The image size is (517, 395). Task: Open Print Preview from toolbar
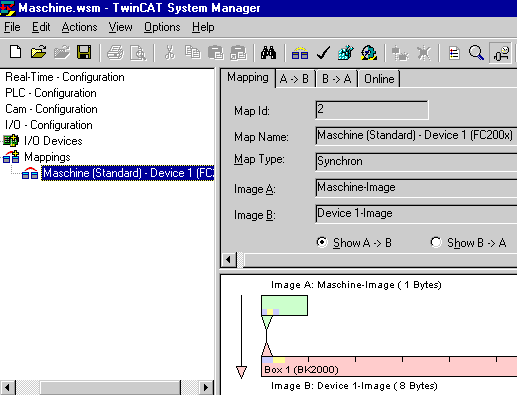coord(138,53)
